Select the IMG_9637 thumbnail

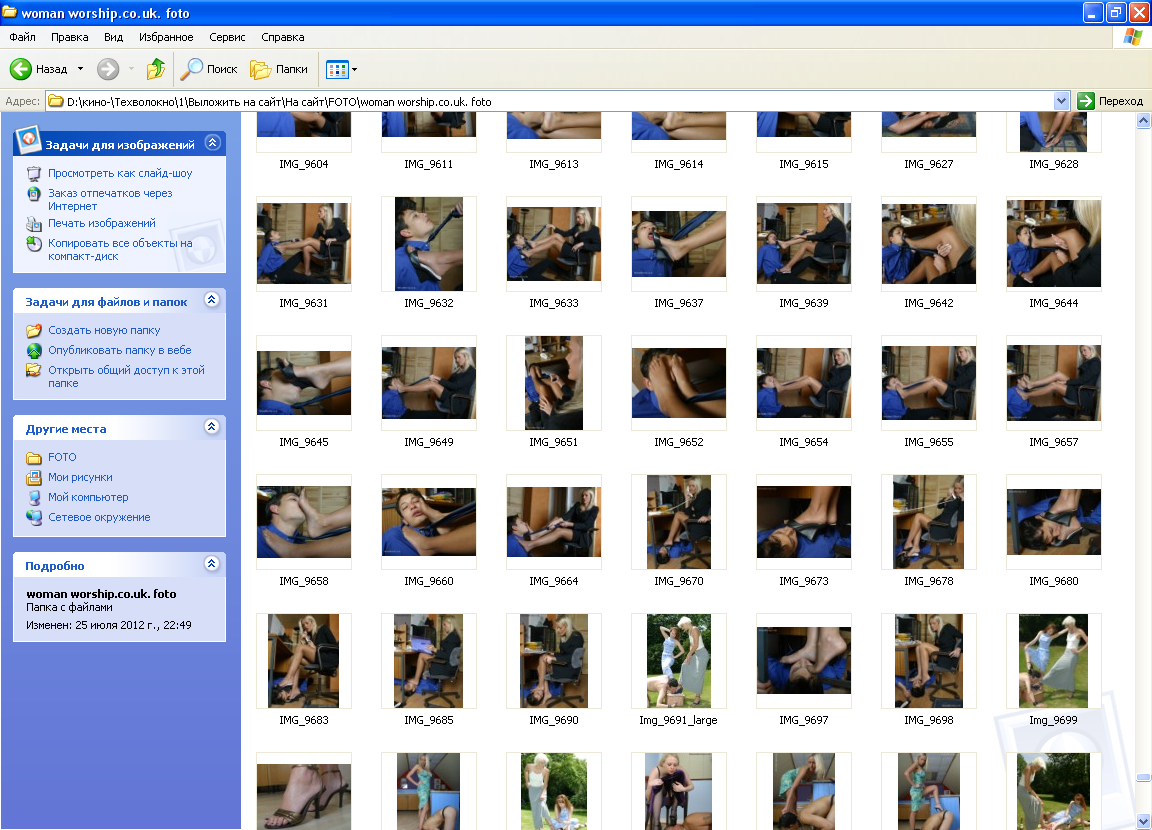pyautogui.click(x=679, y=245)
